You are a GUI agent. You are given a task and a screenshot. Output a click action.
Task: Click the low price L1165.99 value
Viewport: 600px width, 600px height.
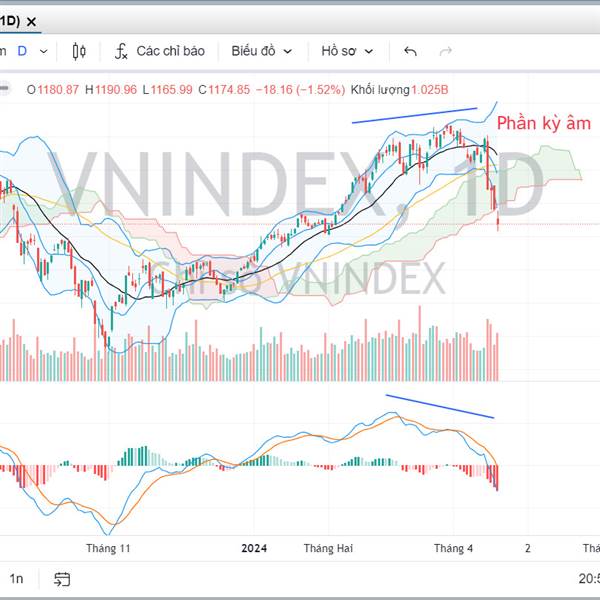167,90
